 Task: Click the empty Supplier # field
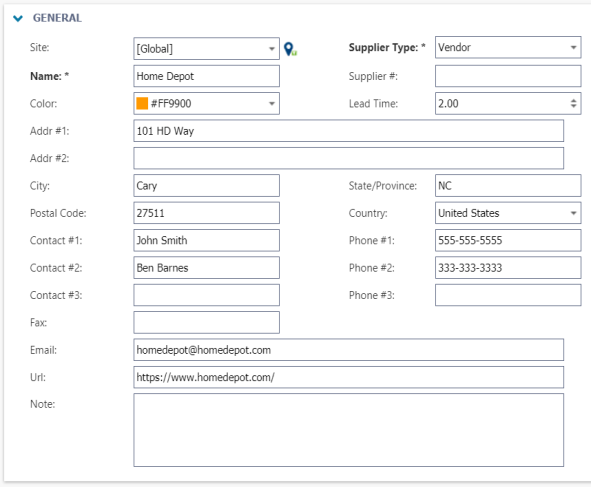pos(508,76)
